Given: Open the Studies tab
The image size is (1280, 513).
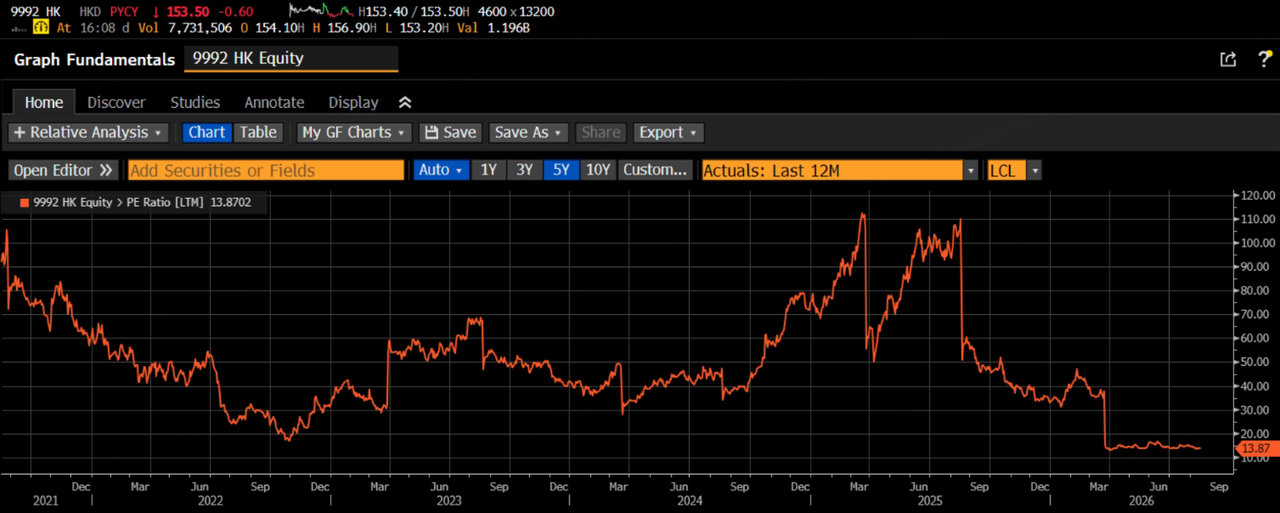Looking at the screenshot, I should 195,102.
